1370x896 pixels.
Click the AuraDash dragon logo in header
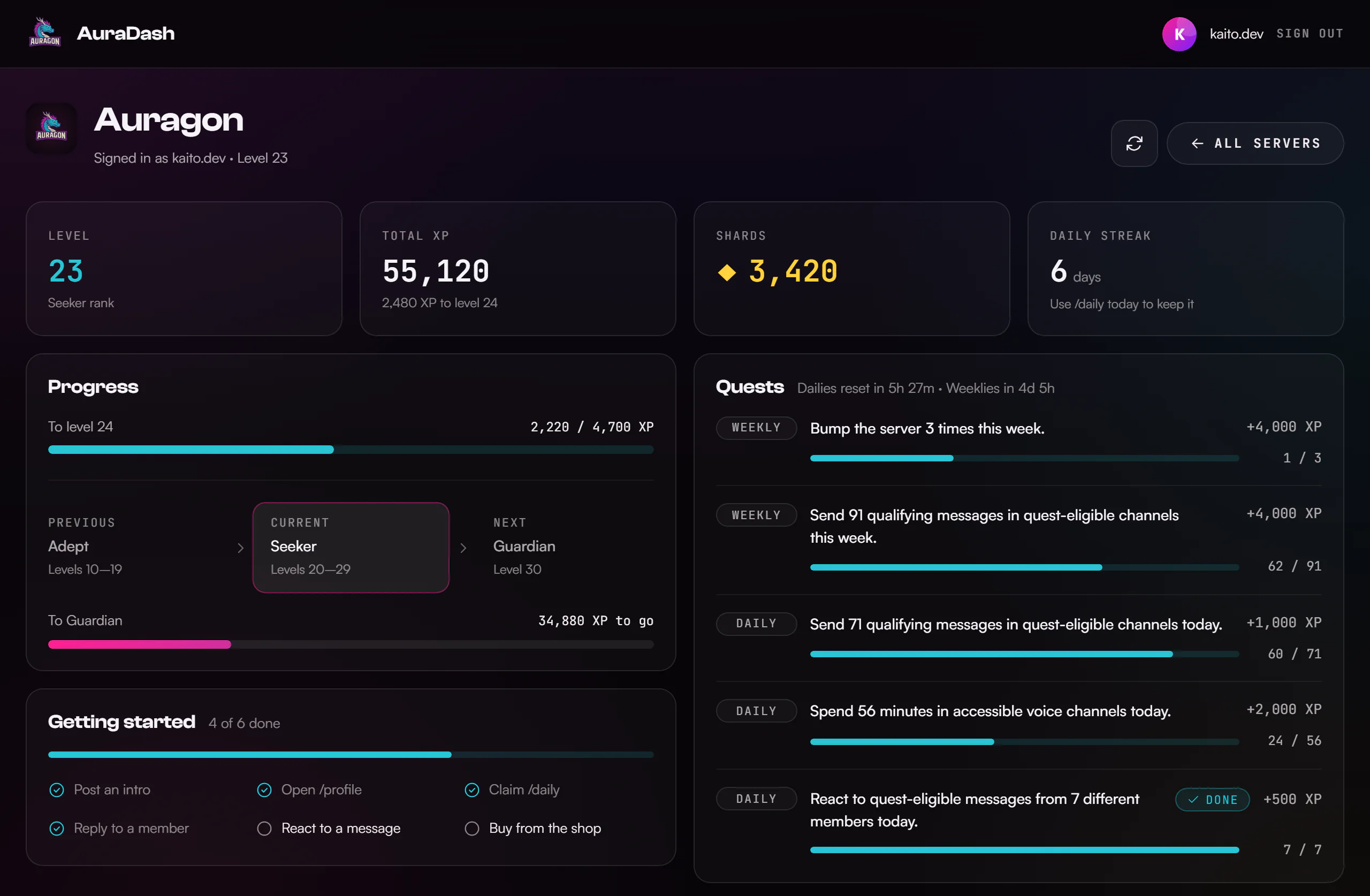tap(45, 33)
